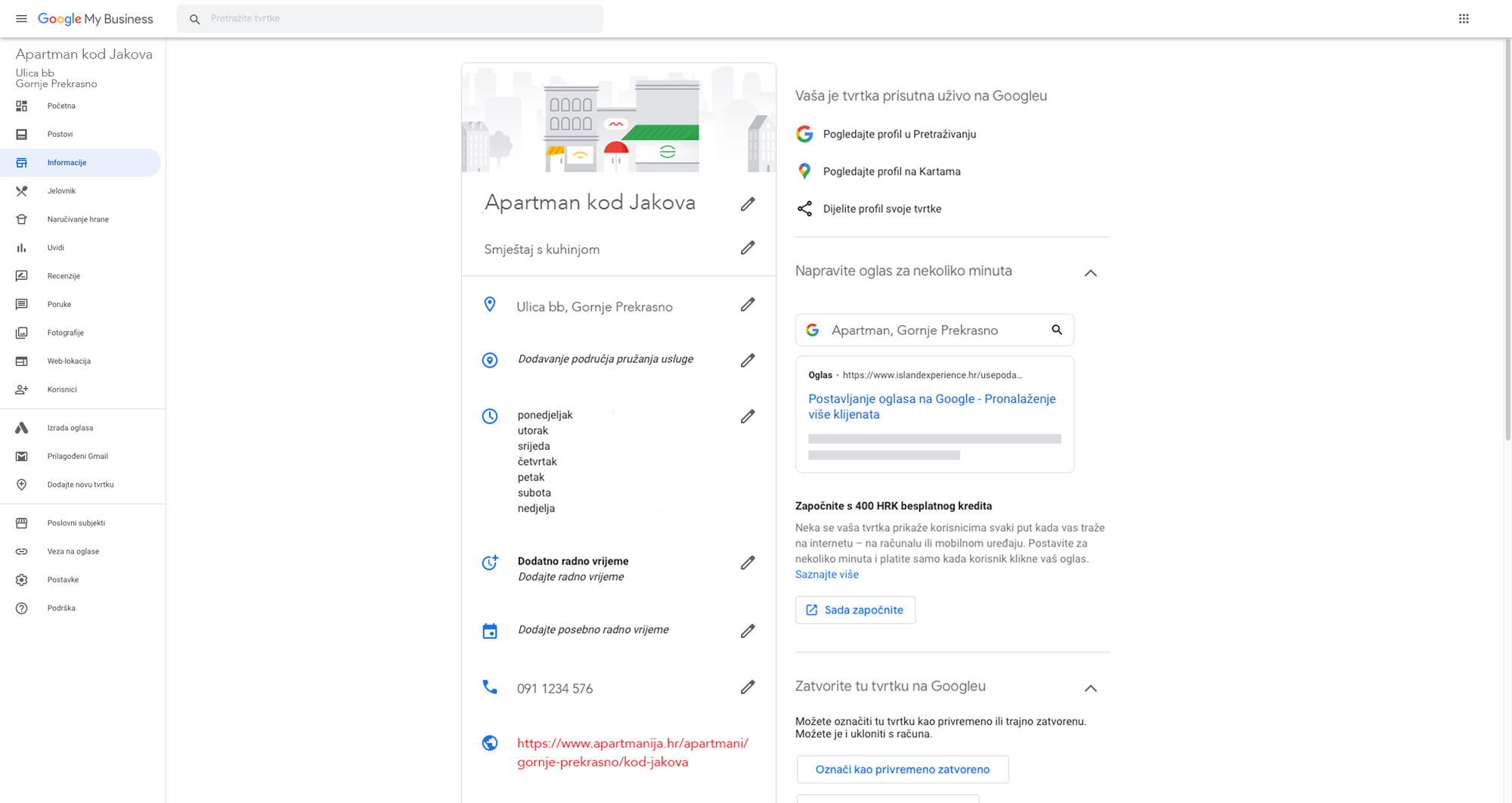
Task: Collapse the Napravite oglas section
Action: [x=1090, y=273]
